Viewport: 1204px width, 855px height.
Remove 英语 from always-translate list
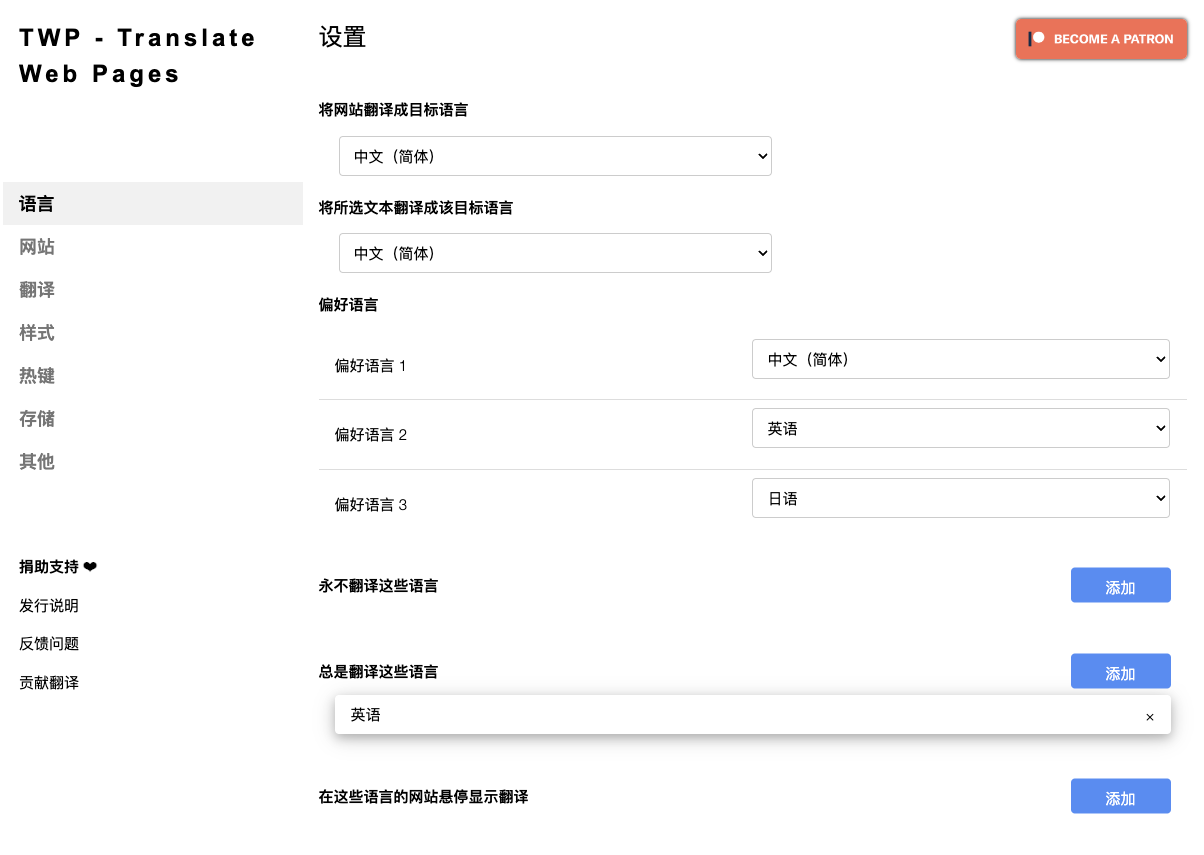(1149, 717)
